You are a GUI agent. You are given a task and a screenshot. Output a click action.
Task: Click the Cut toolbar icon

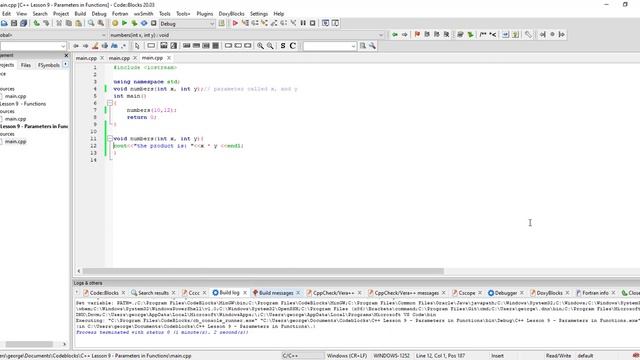59,23
